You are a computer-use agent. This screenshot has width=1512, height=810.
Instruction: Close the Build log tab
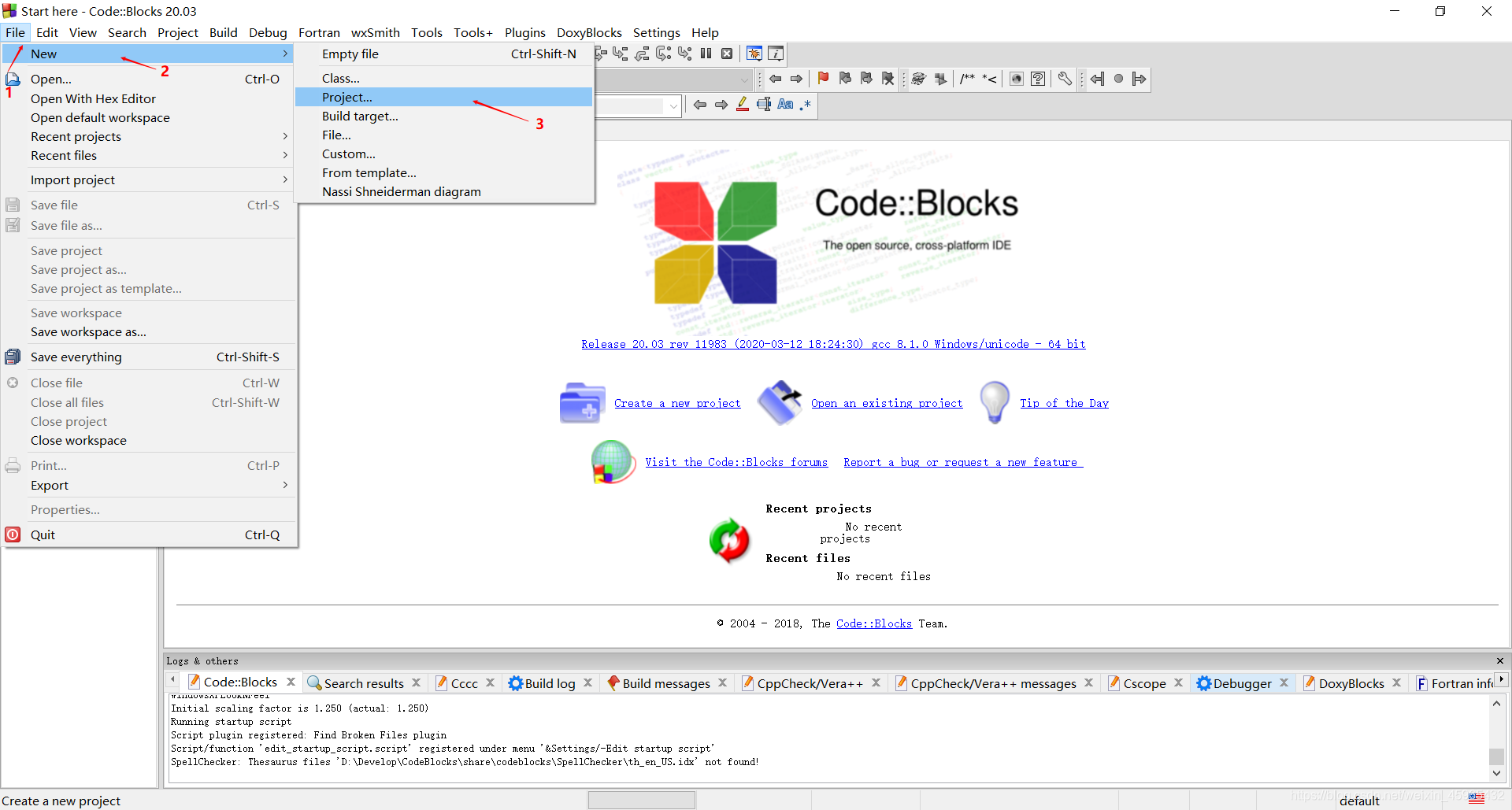588,682
